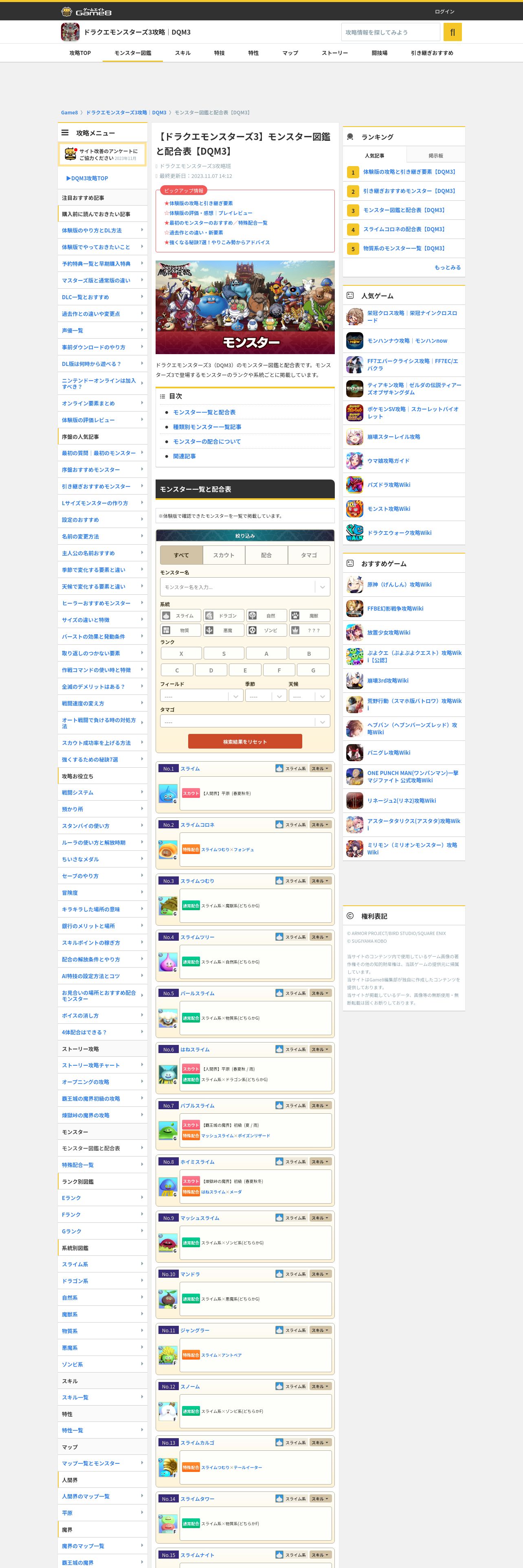Click はねスライム monster icon in No.6 row
Viewport: 523px width, 1568px height.
click(168, 1074)
